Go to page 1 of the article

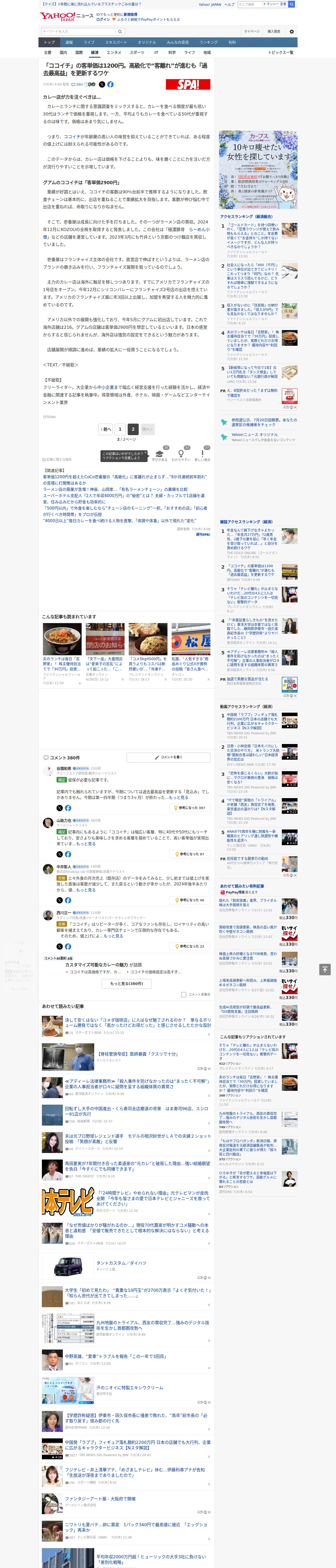120,429
